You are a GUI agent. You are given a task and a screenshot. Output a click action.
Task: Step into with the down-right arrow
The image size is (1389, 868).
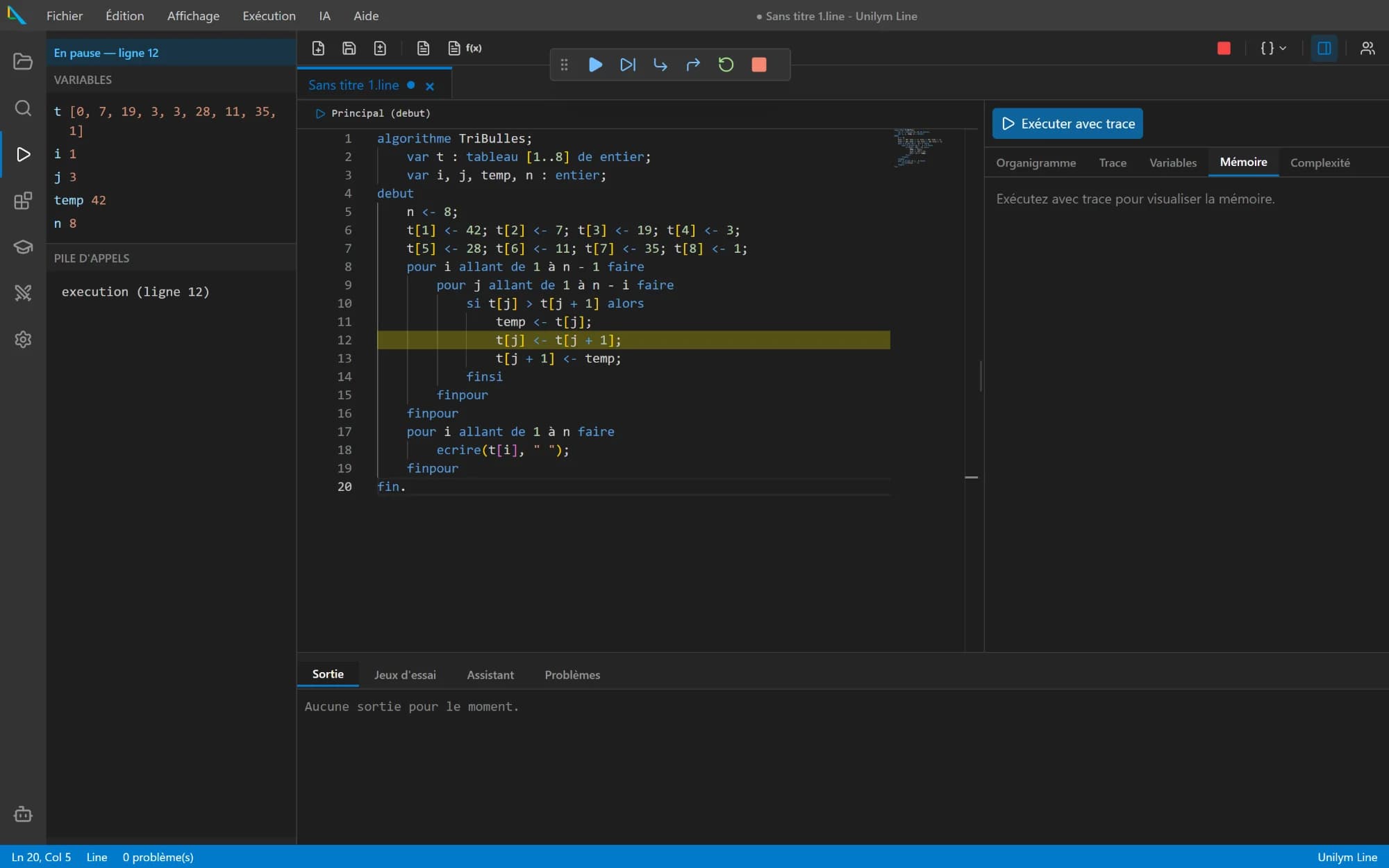(x=660, y=65)
